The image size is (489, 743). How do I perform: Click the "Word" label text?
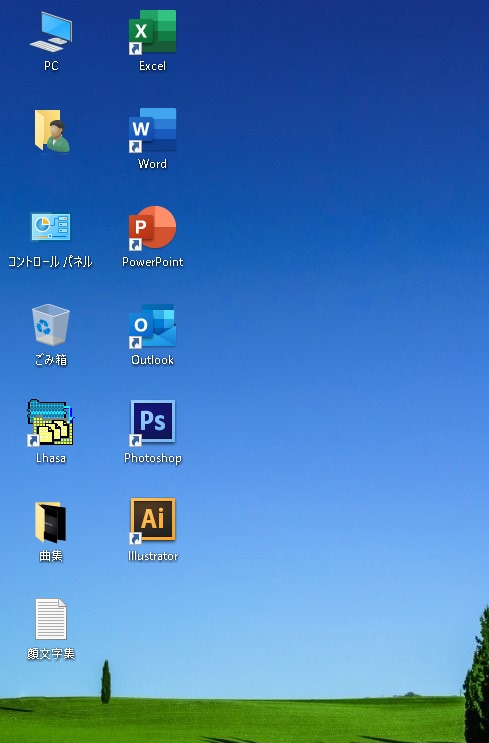[152, 164]
